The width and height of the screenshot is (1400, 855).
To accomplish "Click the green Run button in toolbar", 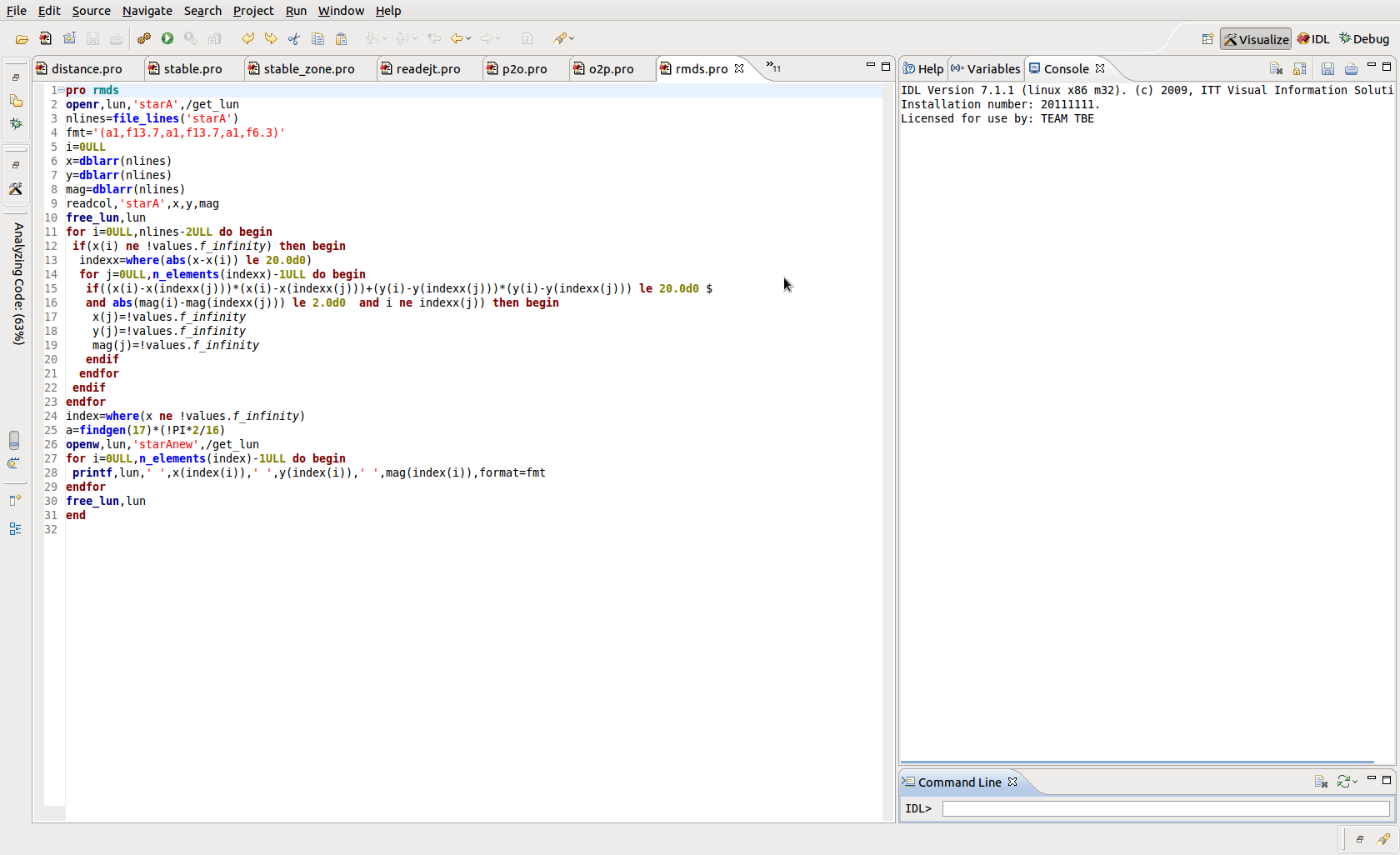I will click(167, 38).
